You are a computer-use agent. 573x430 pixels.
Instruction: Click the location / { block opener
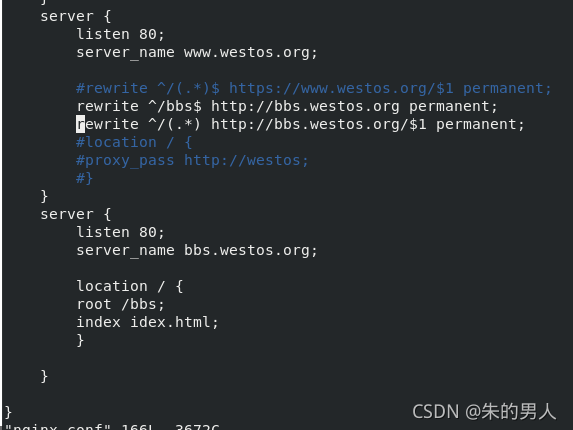click(x=129, y=286)
